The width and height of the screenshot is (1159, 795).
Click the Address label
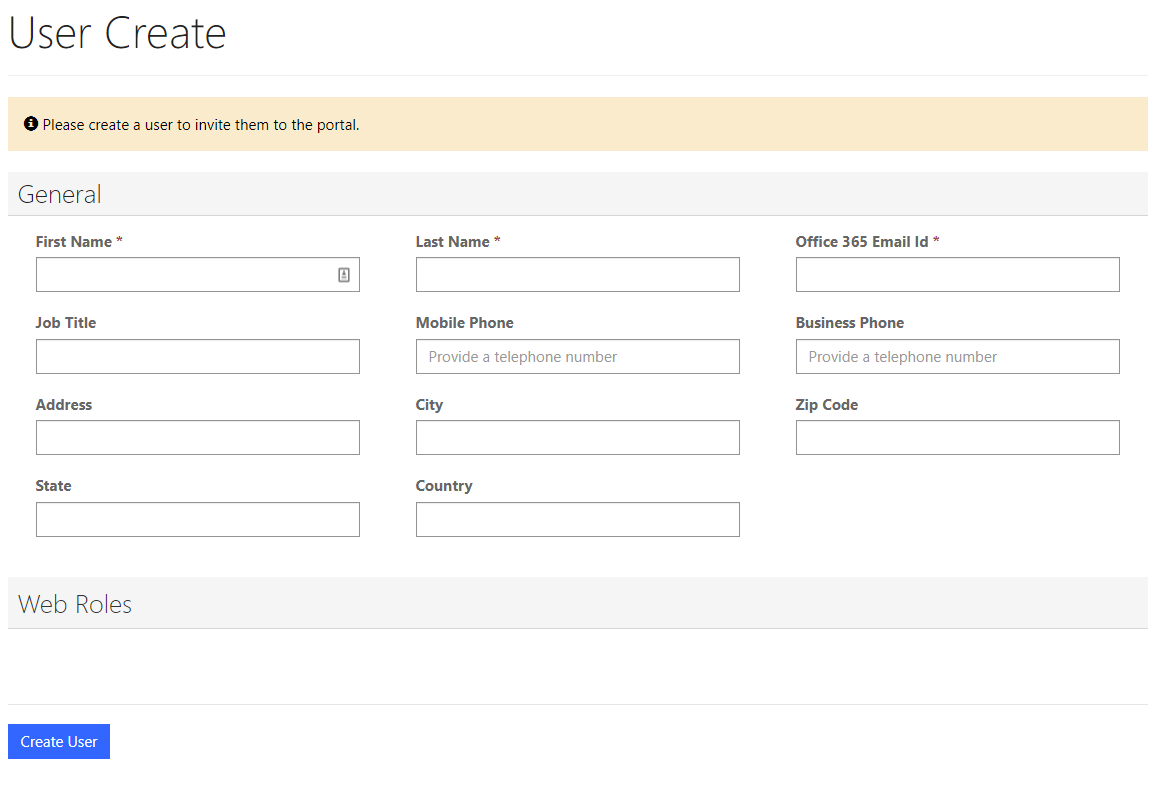tap(64, 405)
